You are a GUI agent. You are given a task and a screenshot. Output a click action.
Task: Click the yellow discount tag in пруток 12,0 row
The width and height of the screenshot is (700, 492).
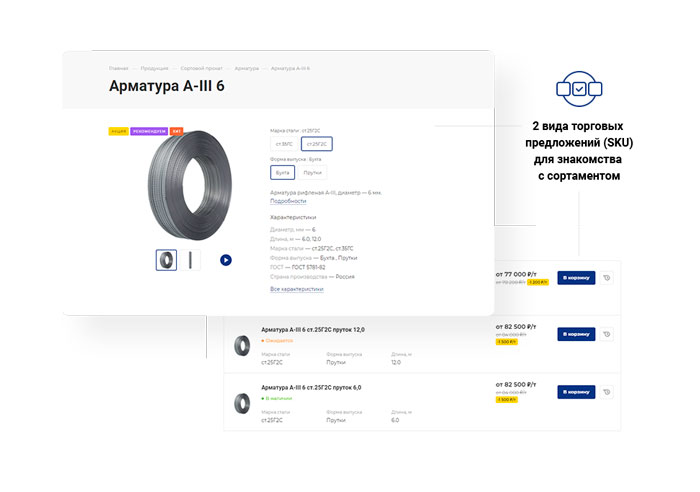507,342
